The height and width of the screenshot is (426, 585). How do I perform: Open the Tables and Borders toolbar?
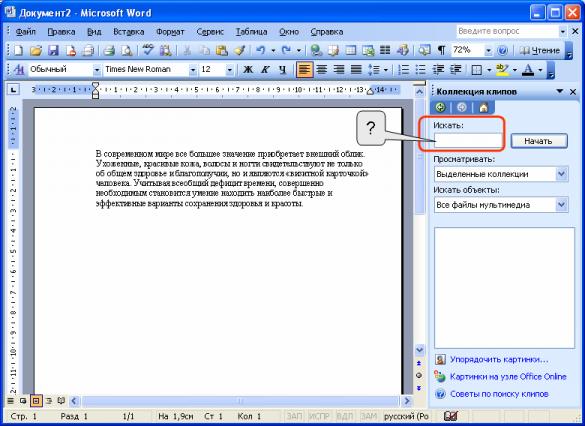point(334,50)
